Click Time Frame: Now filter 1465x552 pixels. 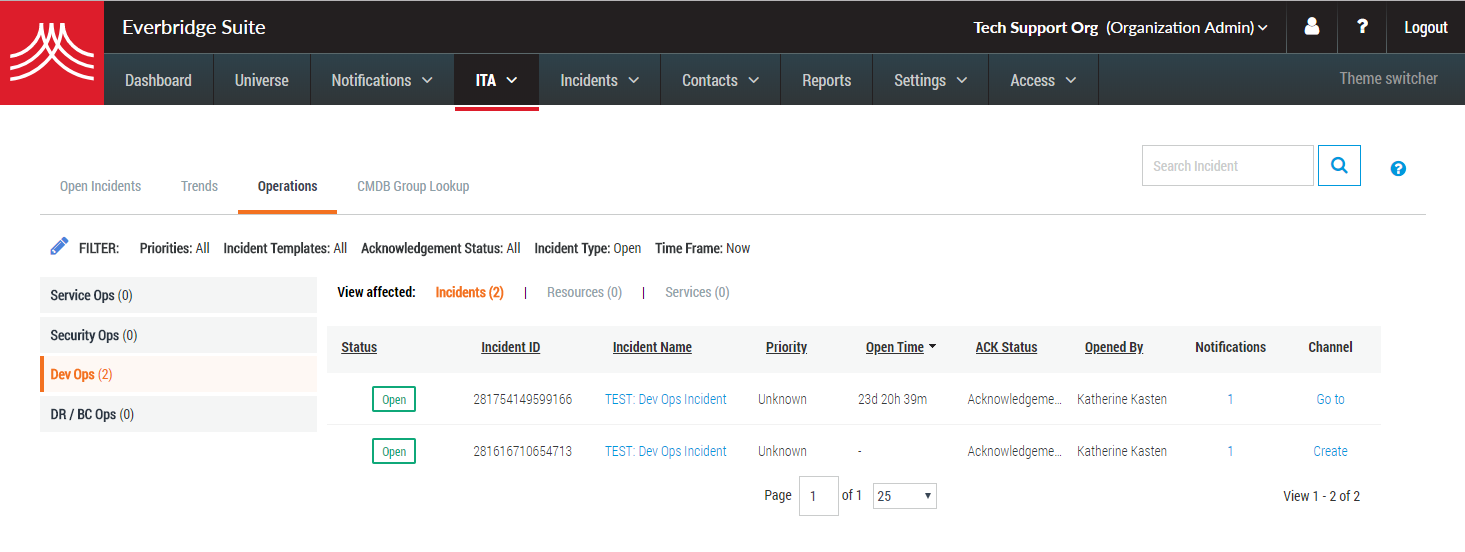[x=703, y=248]
